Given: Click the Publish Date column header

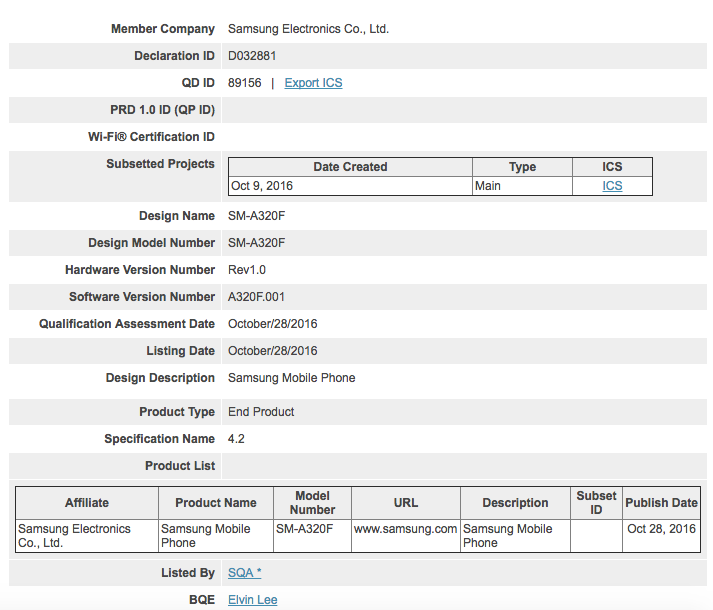Looking at the screenshot, I should pyautogui.click(x=661, y=503).
